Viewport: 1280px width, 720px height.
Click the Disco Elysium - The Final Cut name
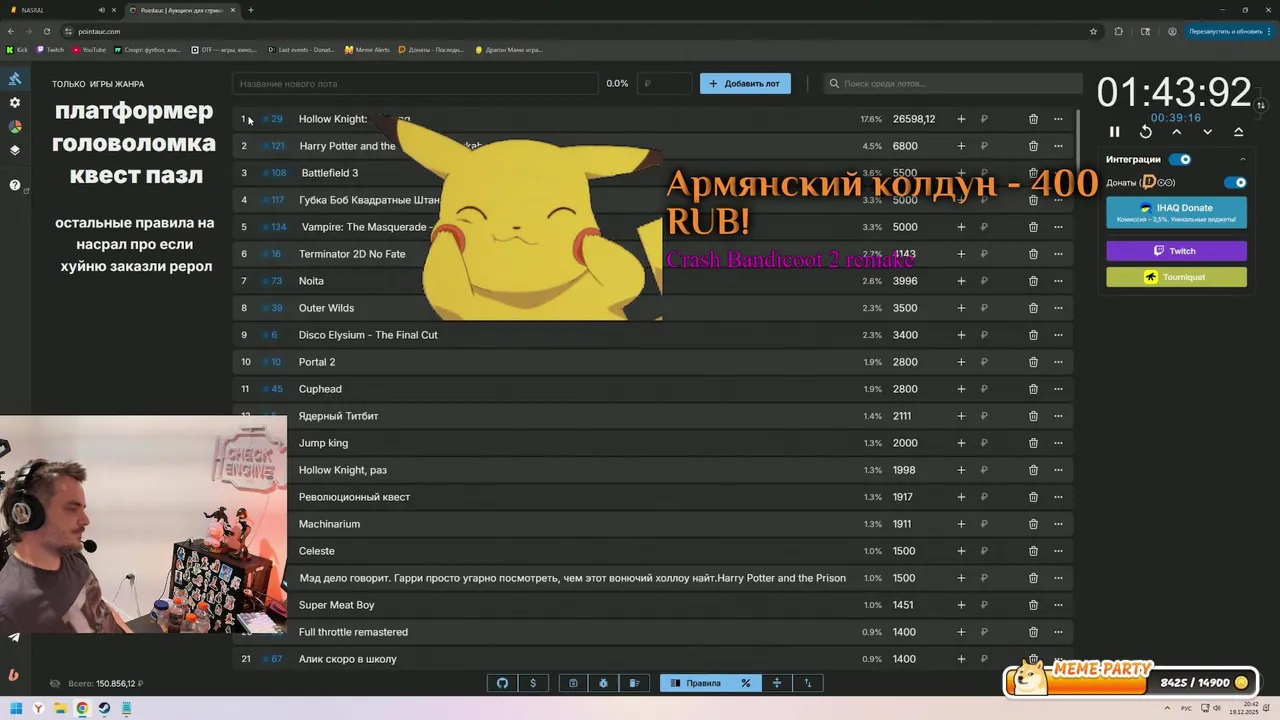tap(368, 335)
